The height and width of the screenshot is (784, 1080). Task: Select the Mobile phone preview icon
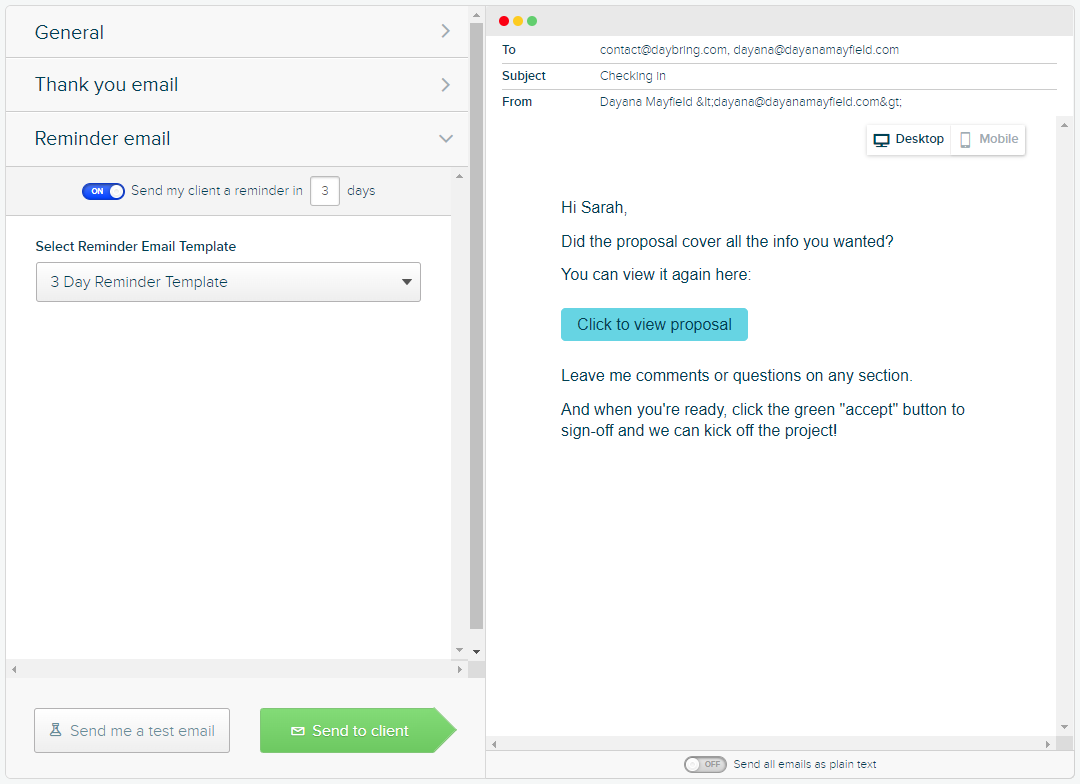964,139
